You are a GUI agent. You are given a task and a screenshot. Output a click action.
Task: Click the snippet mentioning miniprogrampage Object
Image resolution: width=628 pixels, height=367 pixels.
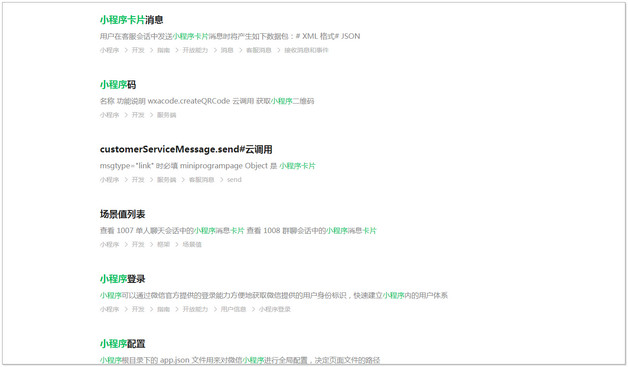click(x=207, y=166)
